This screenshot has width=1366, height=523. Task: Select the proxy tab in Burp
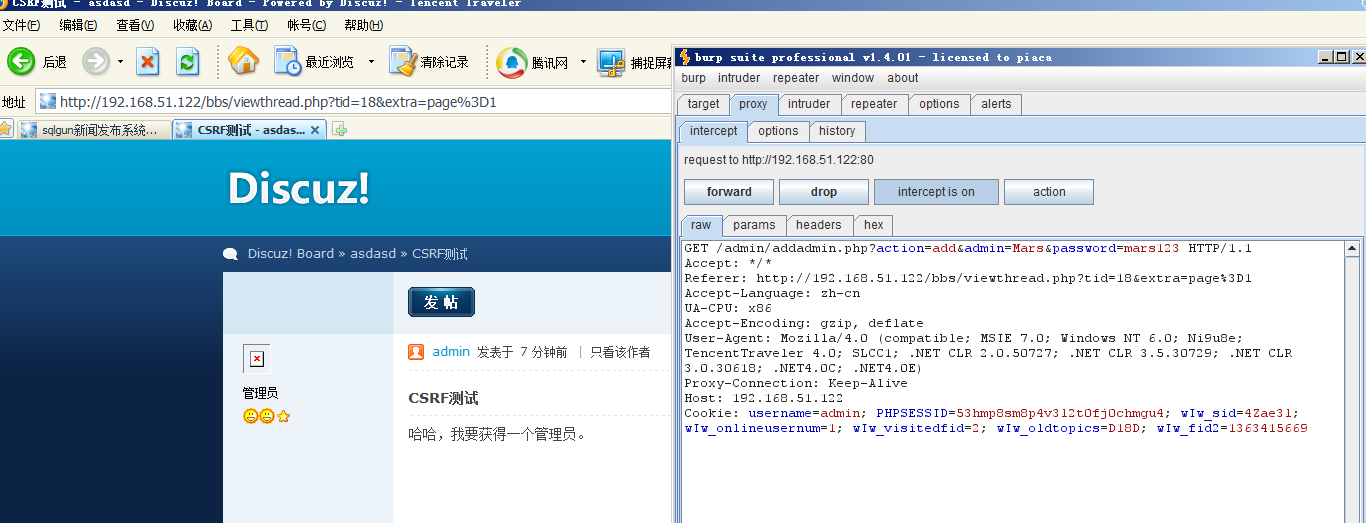click(754, 104)
